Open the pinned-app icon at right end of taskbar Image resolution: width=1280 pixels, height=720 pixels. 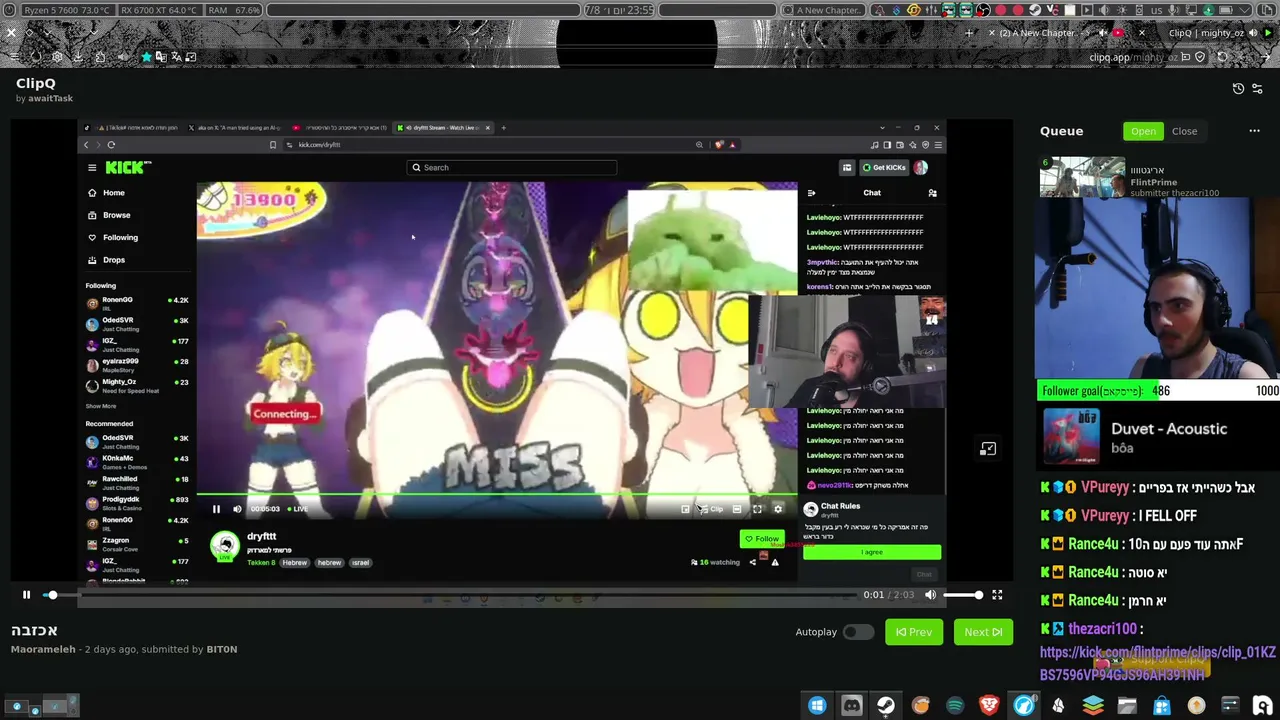[1262, 706]
